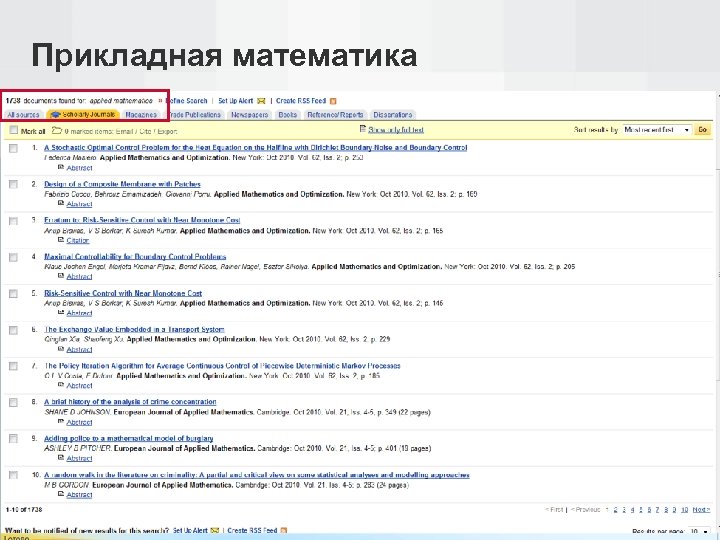Switch to the All sources tab
Screen dimensions: 720x540
[x=23, y=115]
